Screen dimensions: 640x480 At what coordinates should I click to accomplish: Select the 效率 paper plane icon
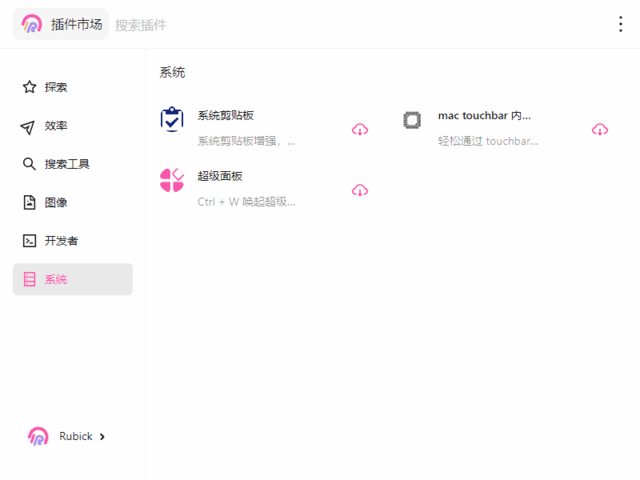click(29, 126)
